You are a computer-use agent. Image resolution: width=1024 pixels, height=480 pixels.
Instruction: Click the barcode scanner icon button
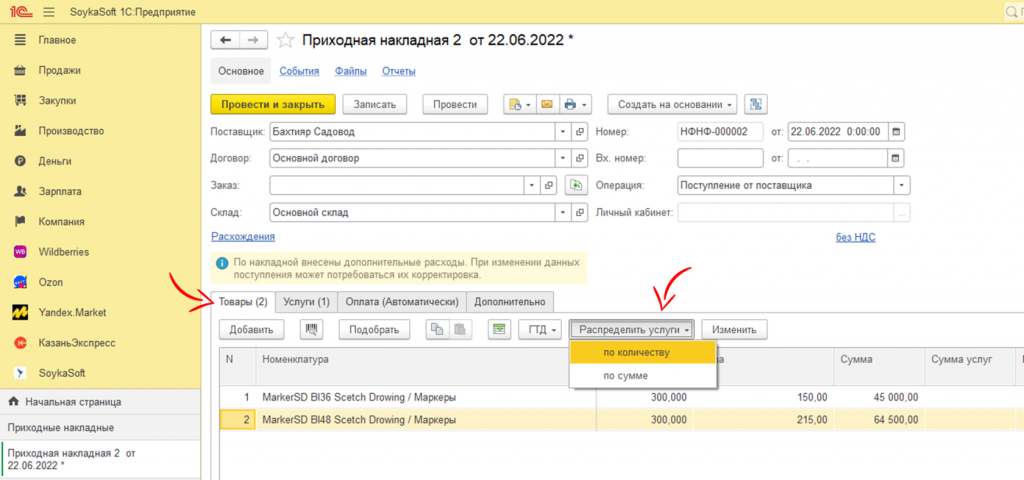click(x=312, y=329)
